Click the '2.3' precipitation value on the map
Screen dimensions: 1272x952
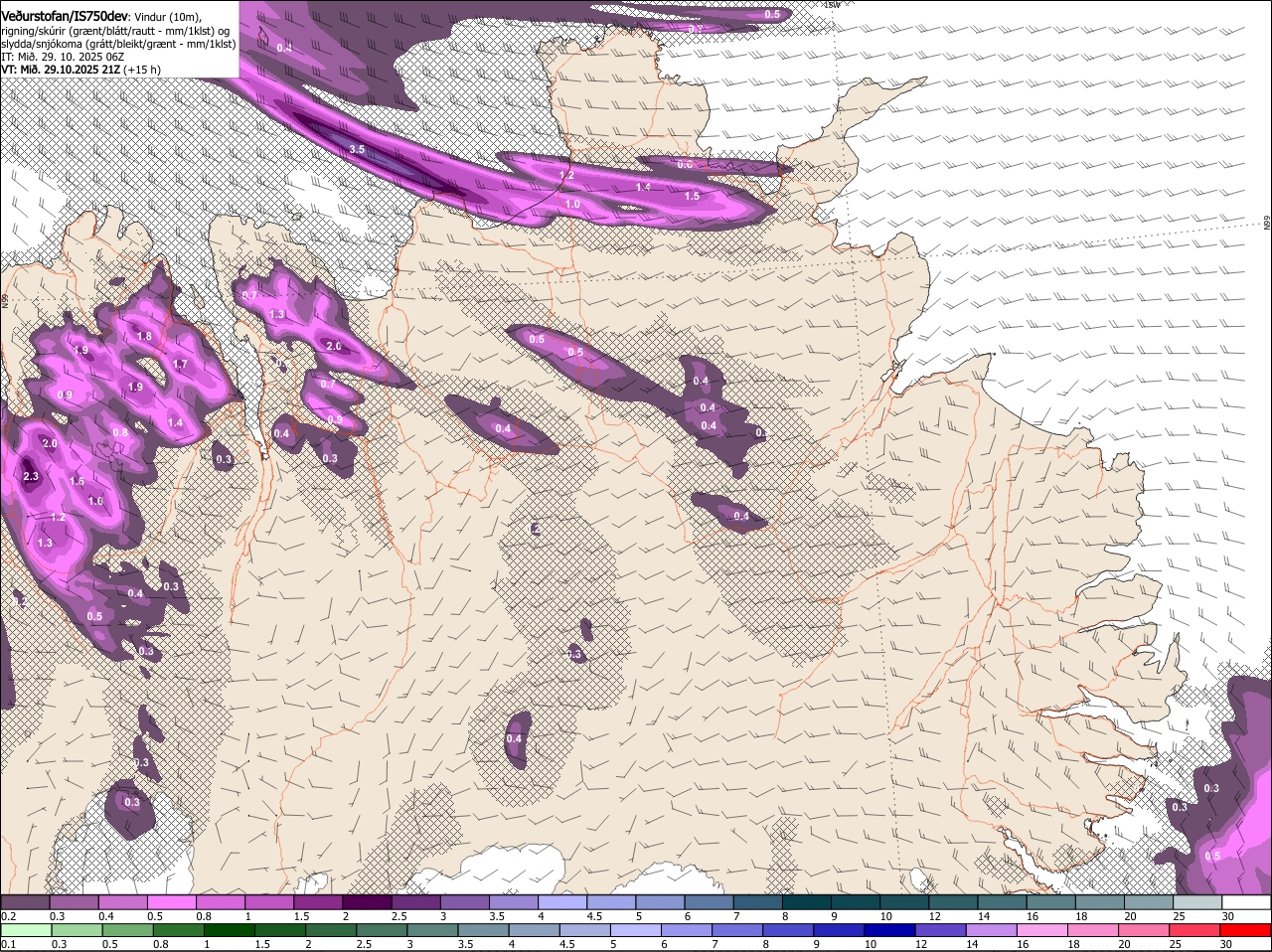[x=30, y=477]
